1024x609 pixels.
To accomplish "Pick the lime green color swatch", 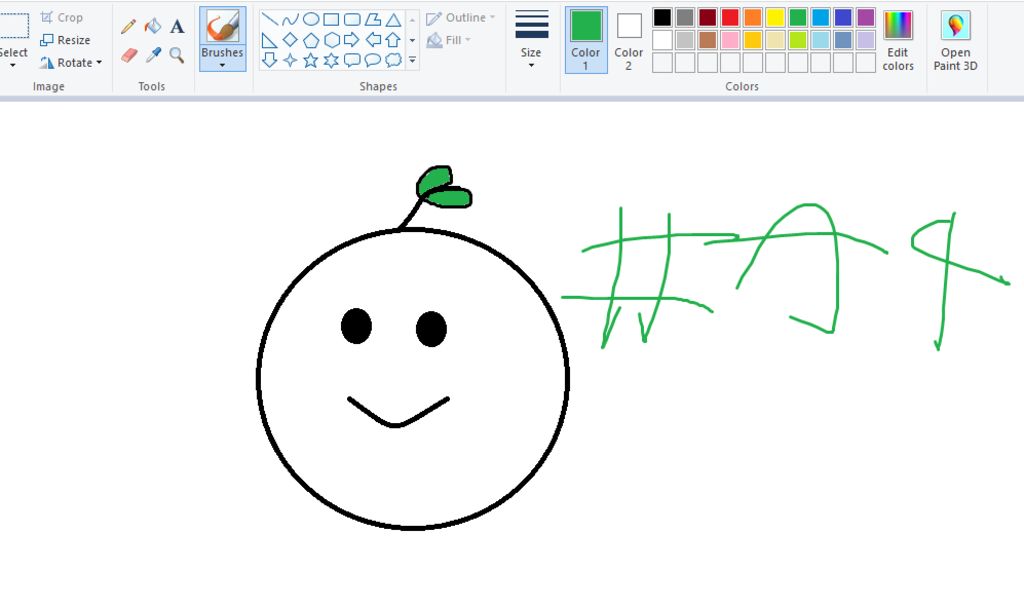I will 797,40.
